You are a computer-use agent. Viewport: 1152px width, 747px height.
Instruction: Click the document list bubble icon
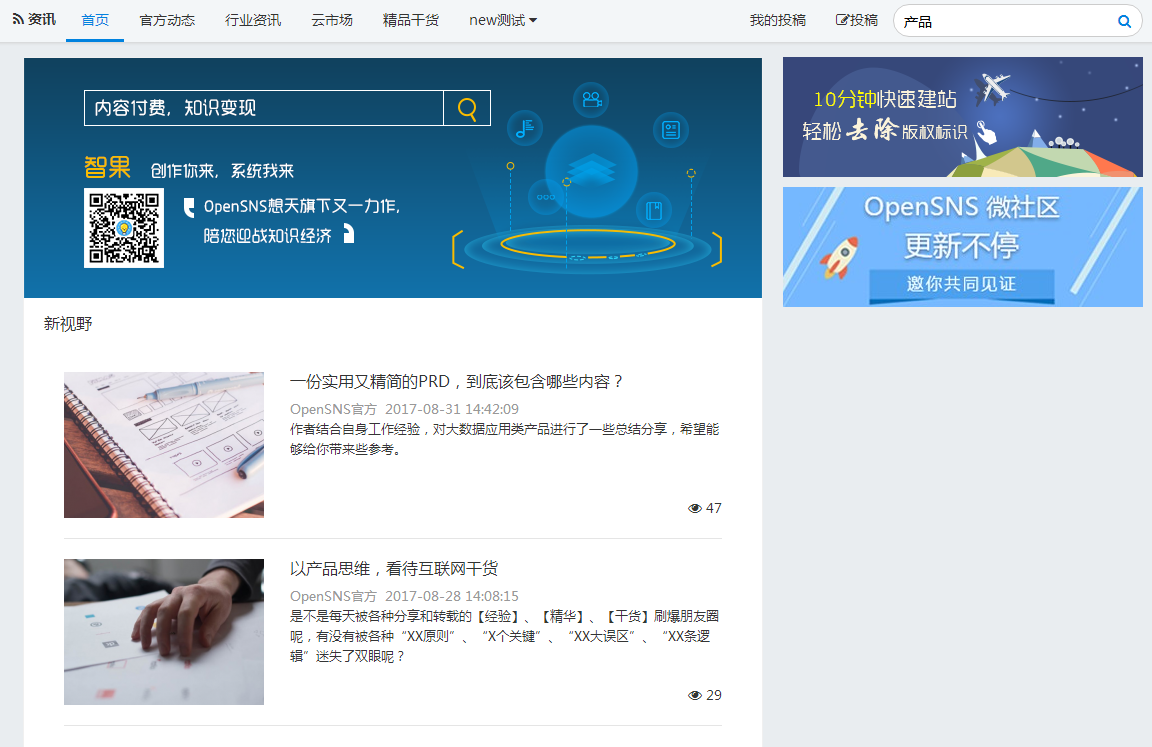(x=671, y=130)
